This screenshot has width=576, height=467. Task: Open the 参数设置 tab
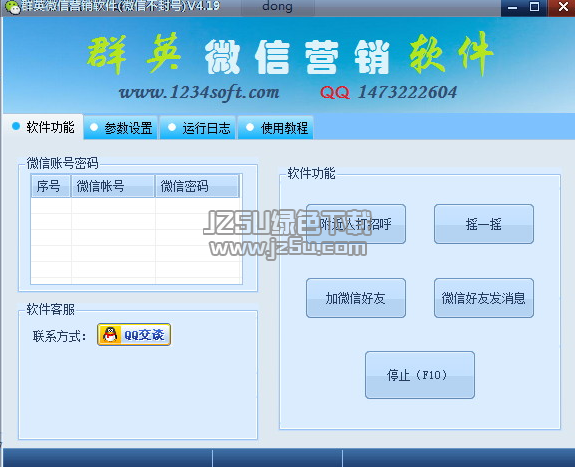pos(121,128)
